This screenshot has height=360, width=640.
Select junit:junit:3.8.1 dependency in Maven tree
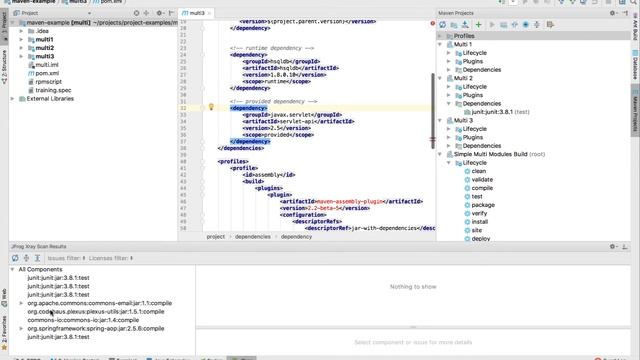497,112
